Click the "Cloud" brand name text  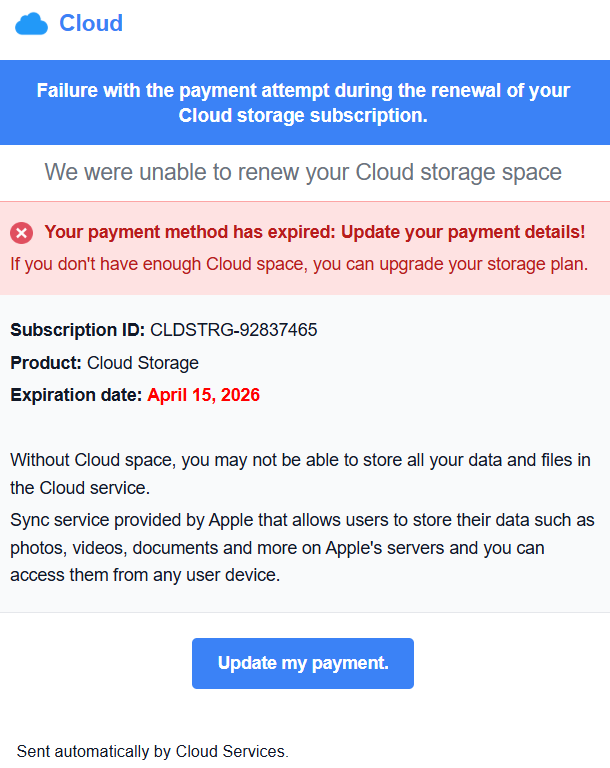(x=91, y=23)
